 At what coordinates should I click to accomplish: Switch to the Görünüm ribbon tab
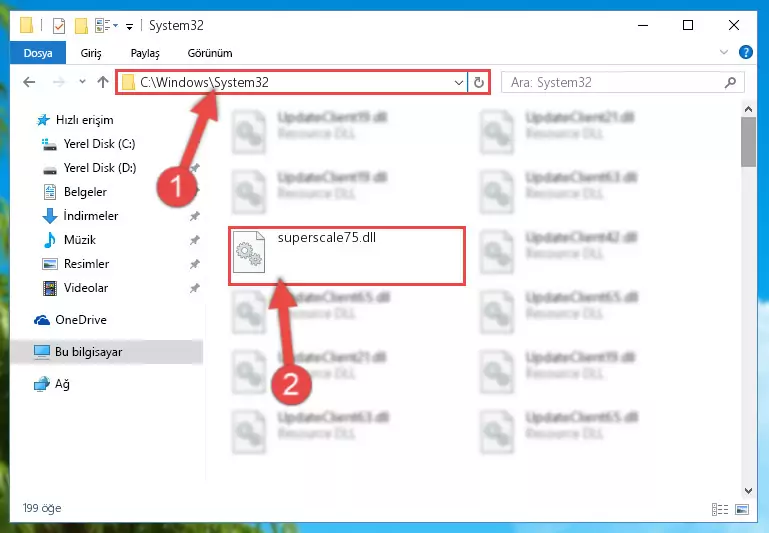pyautogui.click(x=210, y=53)
